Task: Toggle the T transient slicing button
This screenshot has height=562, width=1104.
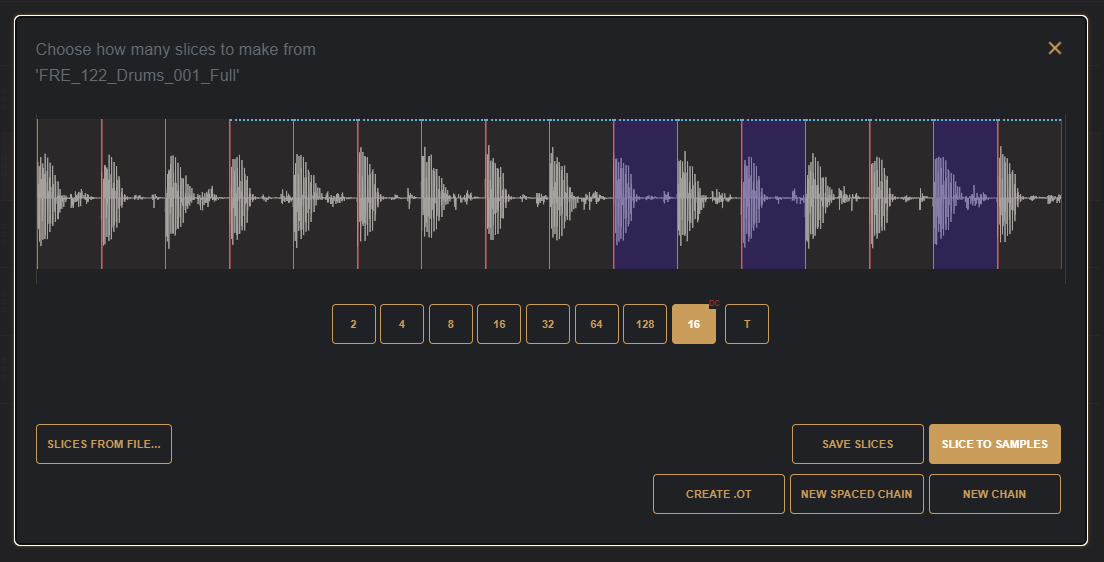Action: pyautogui.click(x=747, y=324)
